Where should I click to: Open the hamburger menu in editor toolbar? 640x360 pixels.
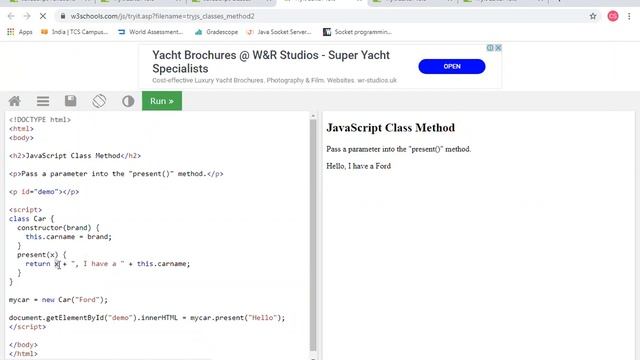[43, 101]
